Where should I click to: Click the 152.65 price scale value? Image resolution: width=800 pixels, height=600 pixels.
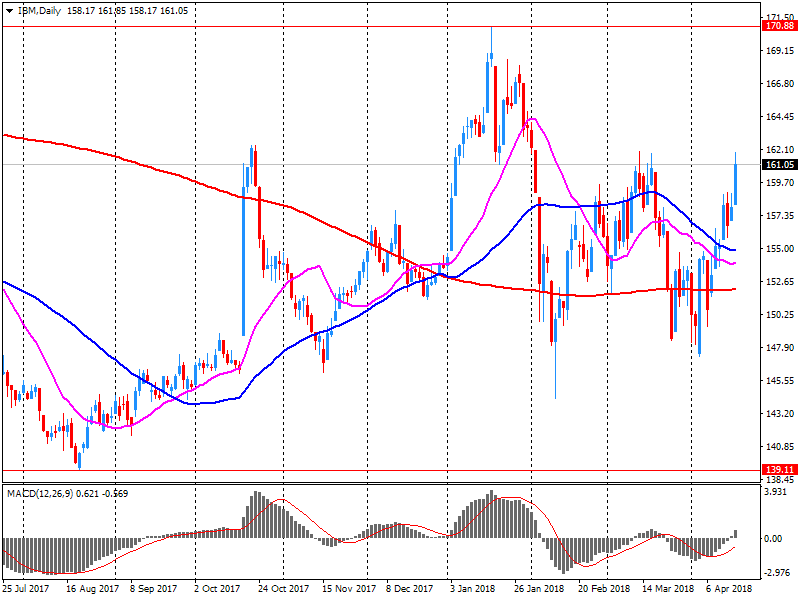pyautogui.click(x=780, y=282)
